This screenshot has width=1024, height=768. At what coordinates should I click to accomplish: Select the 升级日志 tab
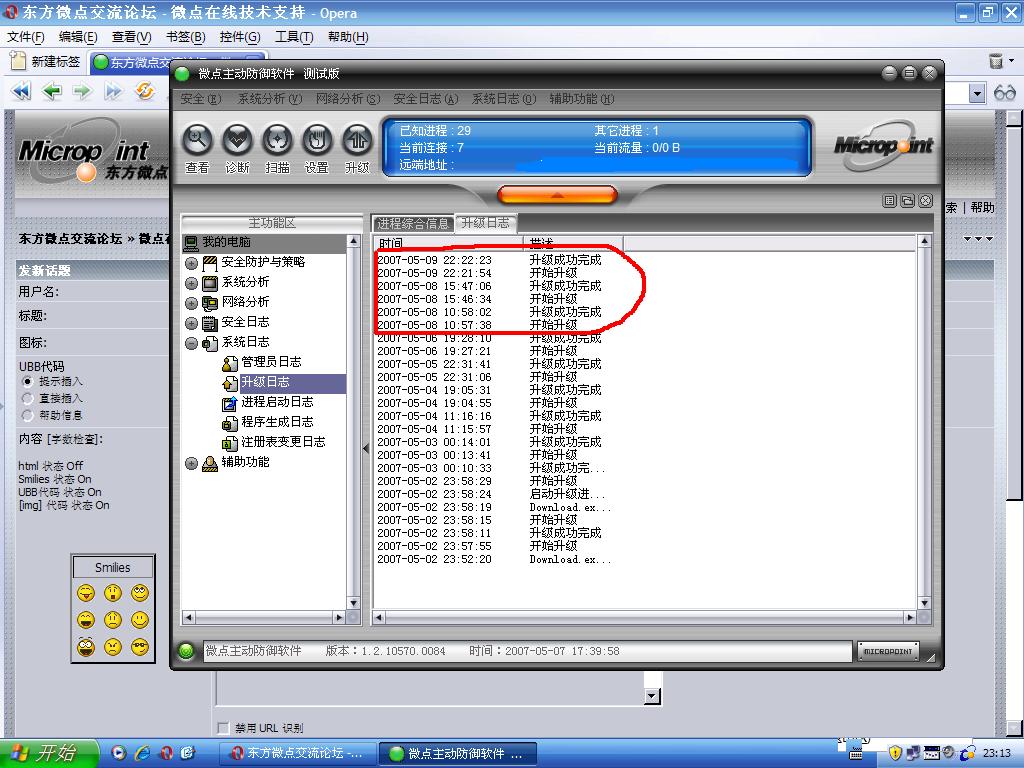point(485,223)
